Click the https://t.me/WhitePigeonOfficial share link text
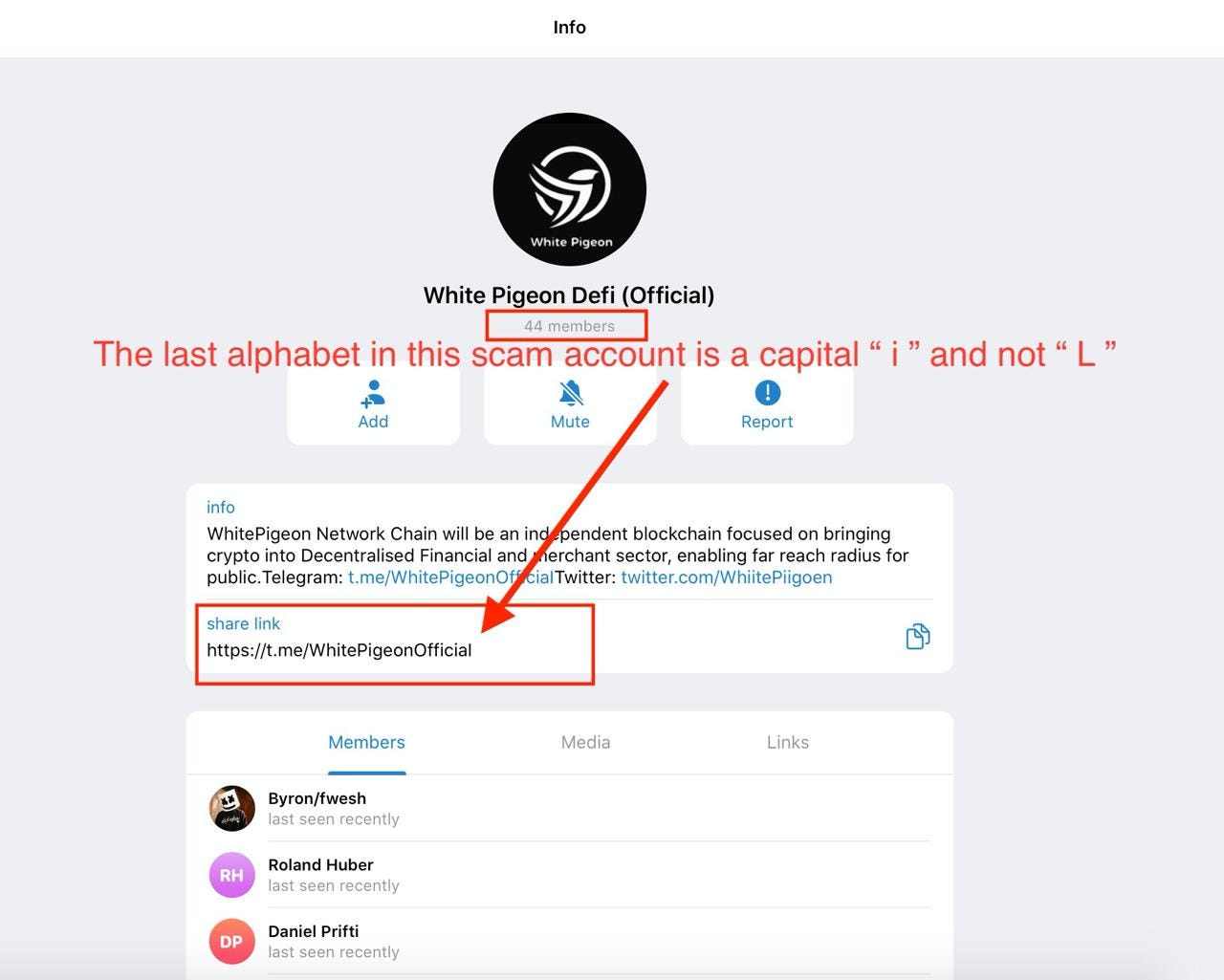The height and width of the screenshot is (980, 1224). 339,650
